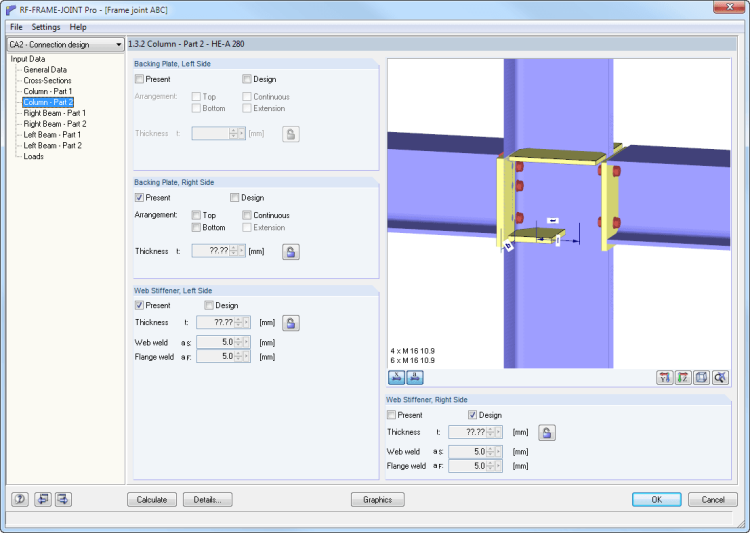Click the zoom view magnifier icon

[719, 377]
